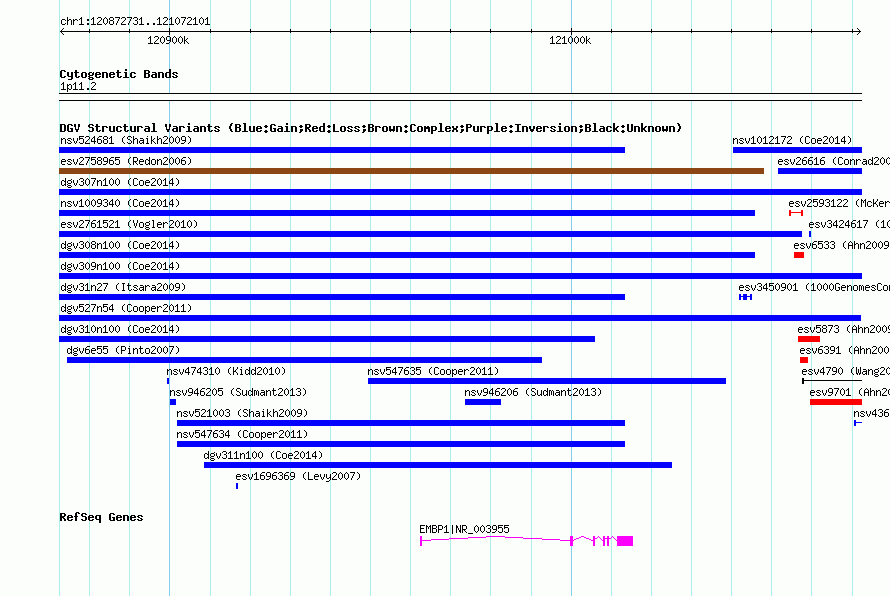890x596 pixels.
Task: Click the dgv307n100 (Coe2014) label
Action: coord(120,182)
